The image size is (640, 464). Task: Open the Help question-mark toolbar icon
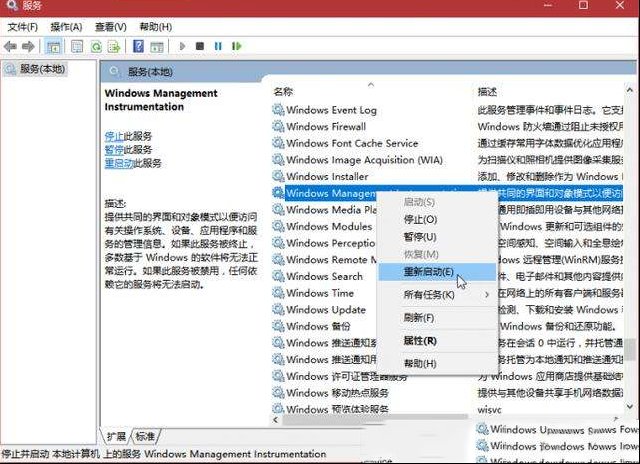[138, 46]
